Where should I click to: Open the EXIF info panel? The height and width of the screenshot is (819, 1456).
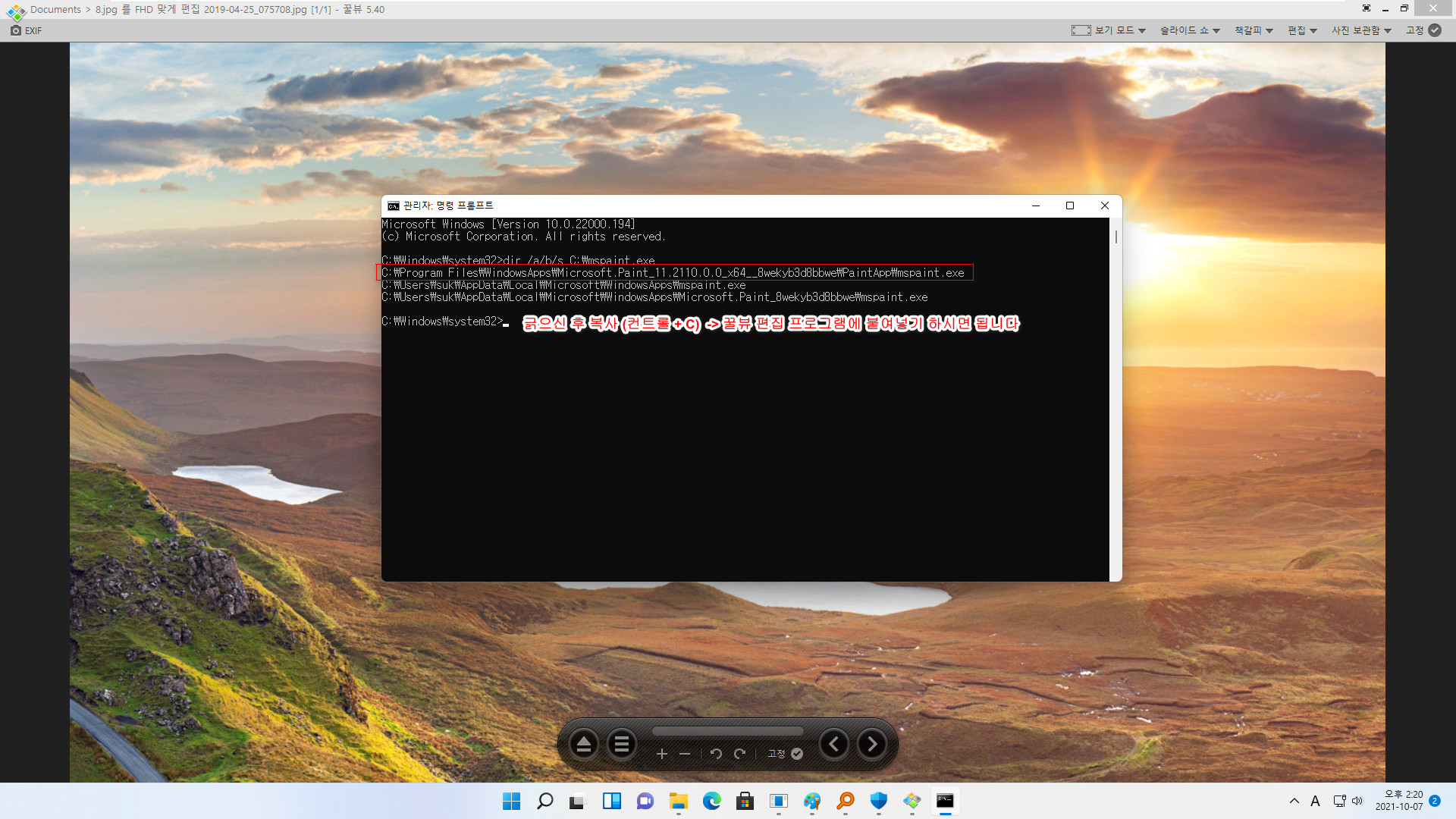(27, 30)
